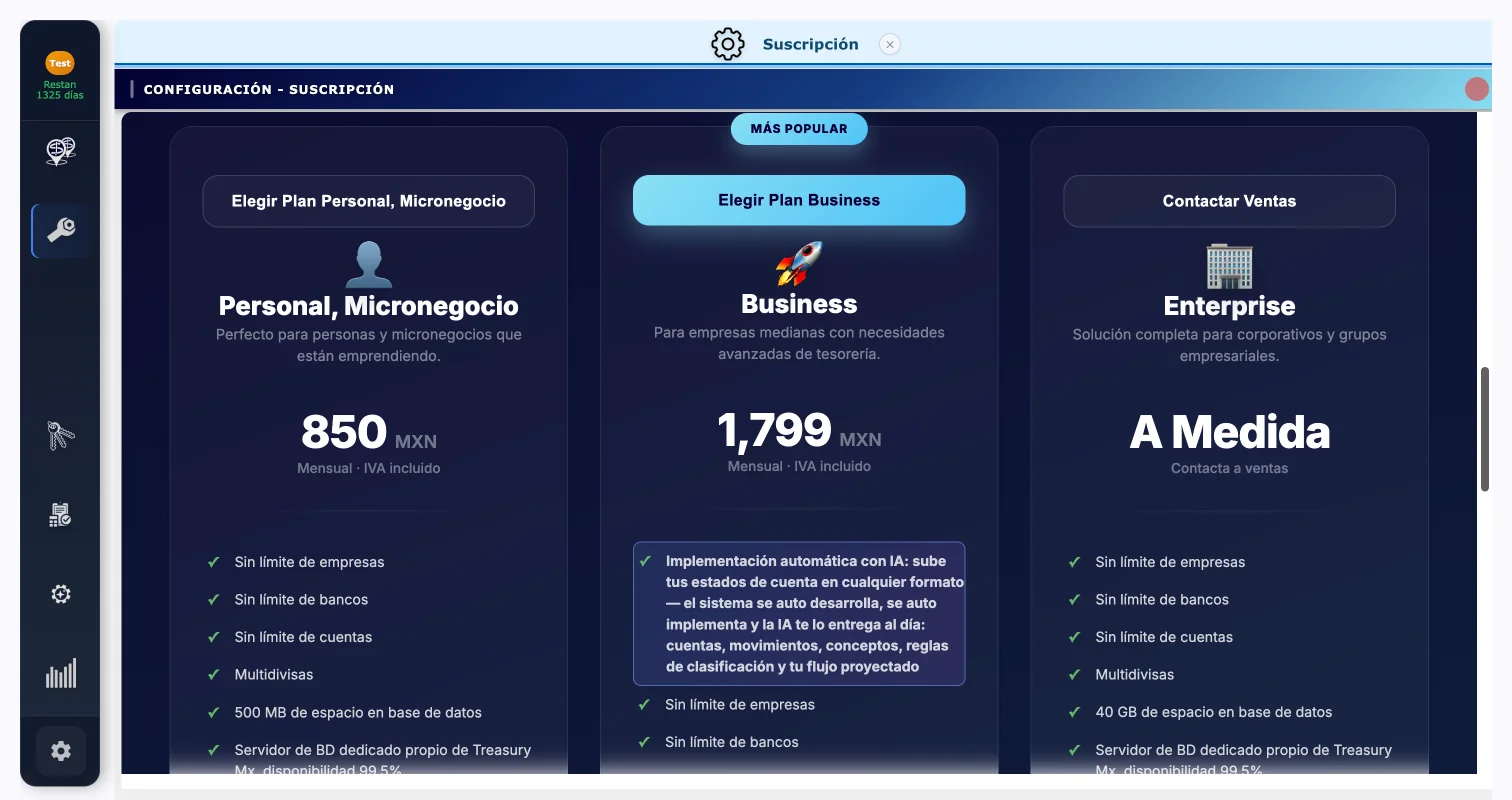Click 'Sin límite de bancos' in Business plan

coord(732,742)
